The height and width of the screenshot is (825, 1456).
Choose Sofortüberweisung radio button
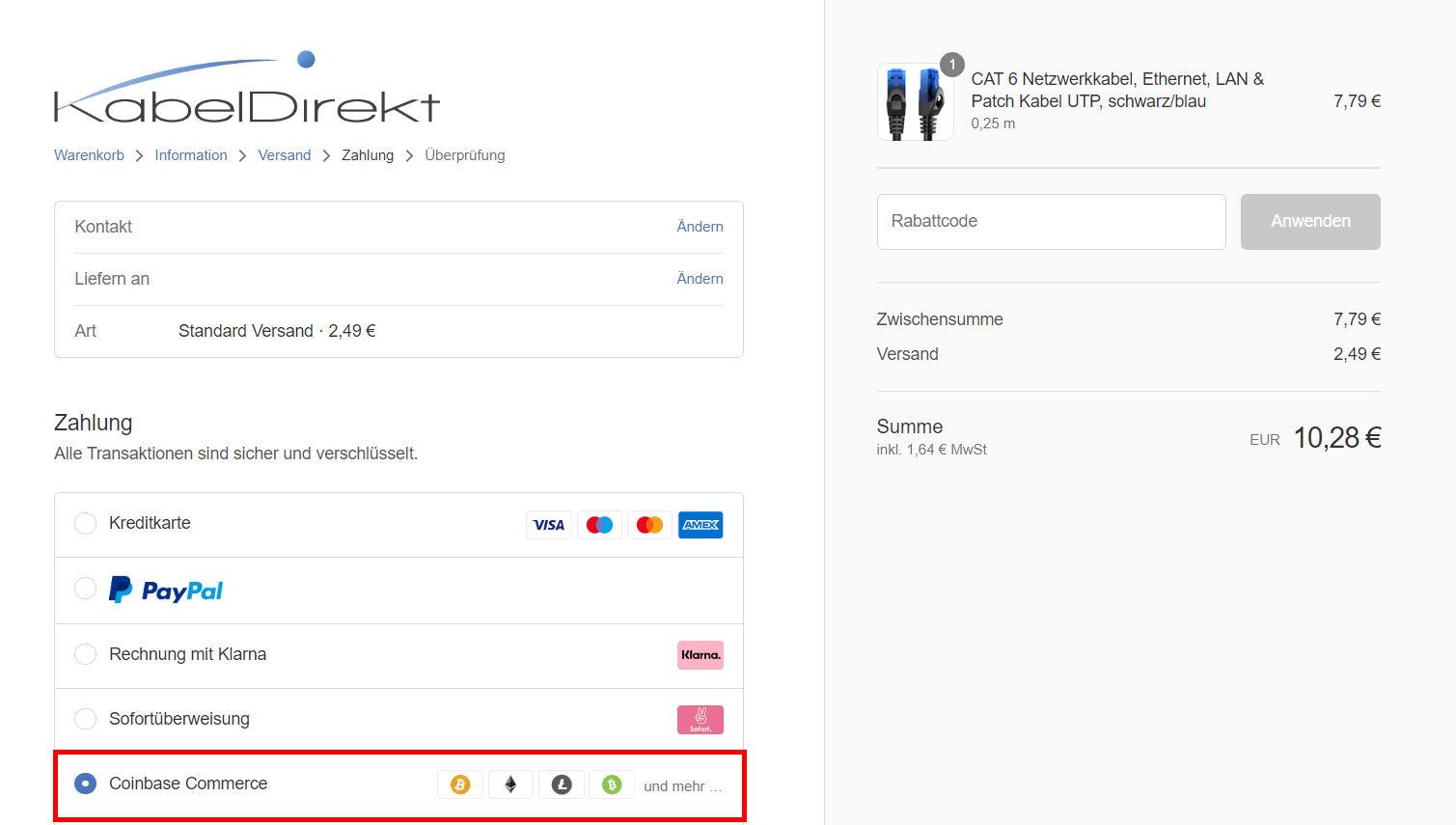coord(86,719)
